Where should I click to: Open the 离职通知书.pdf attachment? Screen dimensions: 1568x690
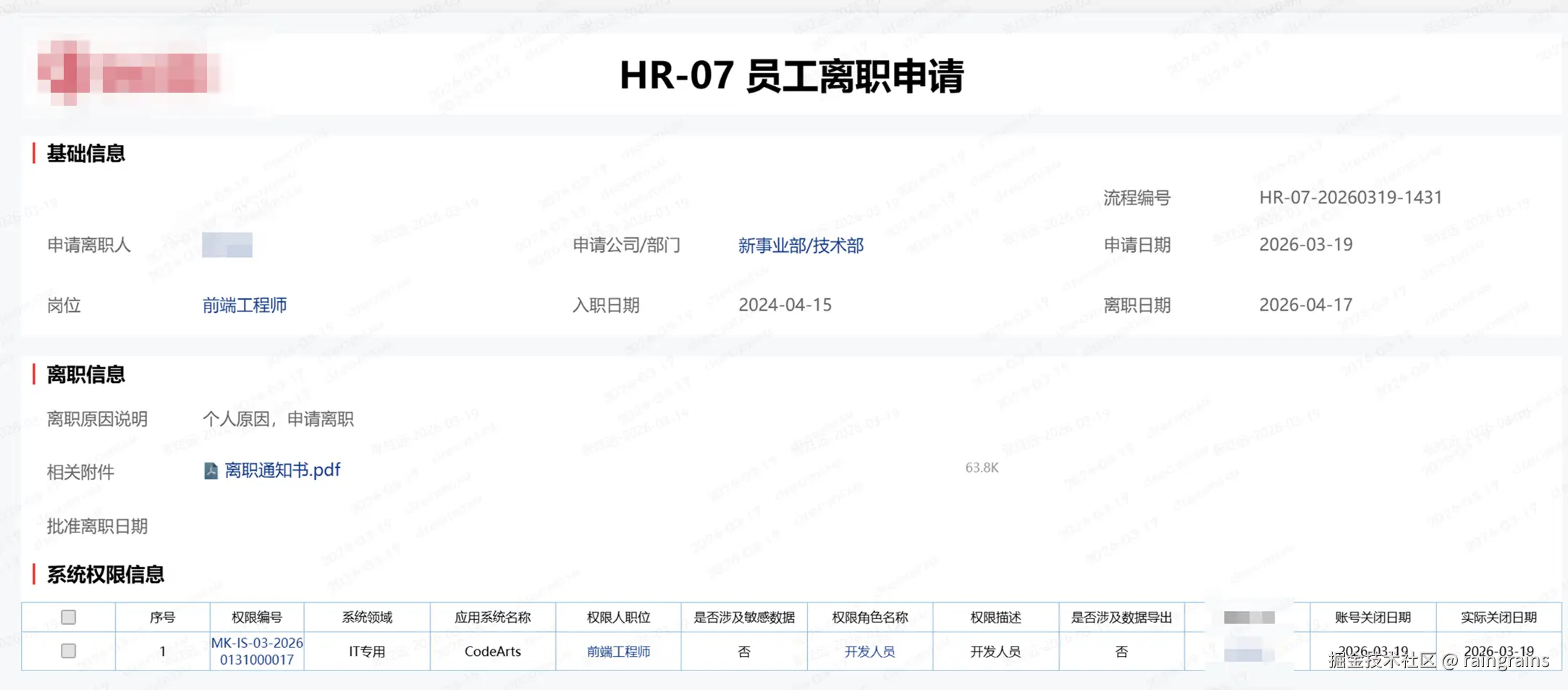click(x=282, y=471)
